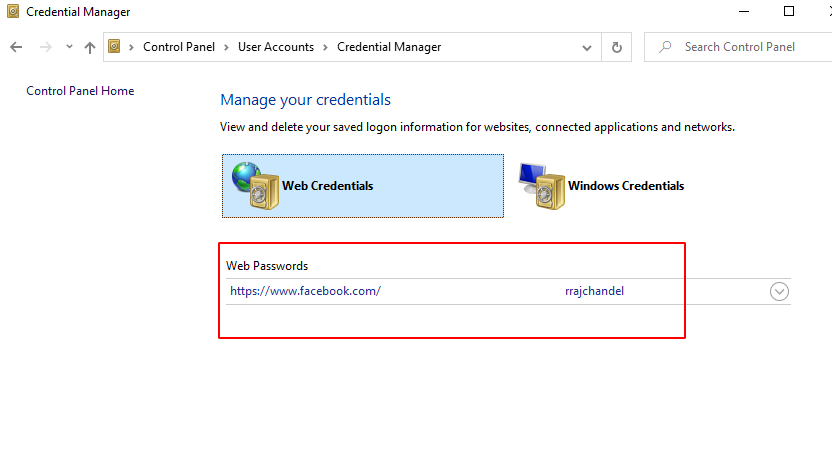
Task: Go up one level with the up arrow
Action: click(x=90, y=47)
